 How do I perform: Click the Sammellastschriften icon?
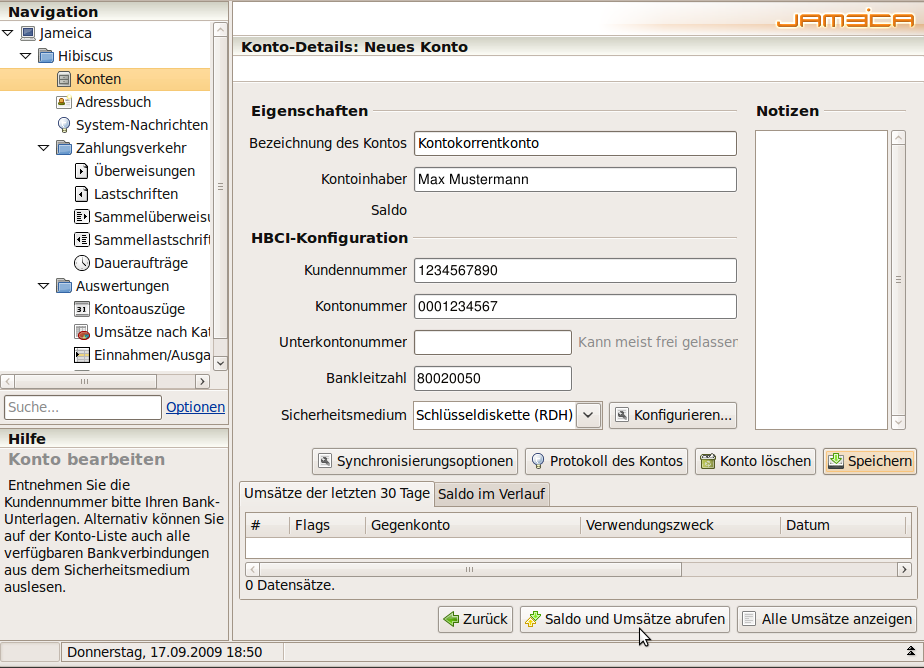(x=81, y=240)
